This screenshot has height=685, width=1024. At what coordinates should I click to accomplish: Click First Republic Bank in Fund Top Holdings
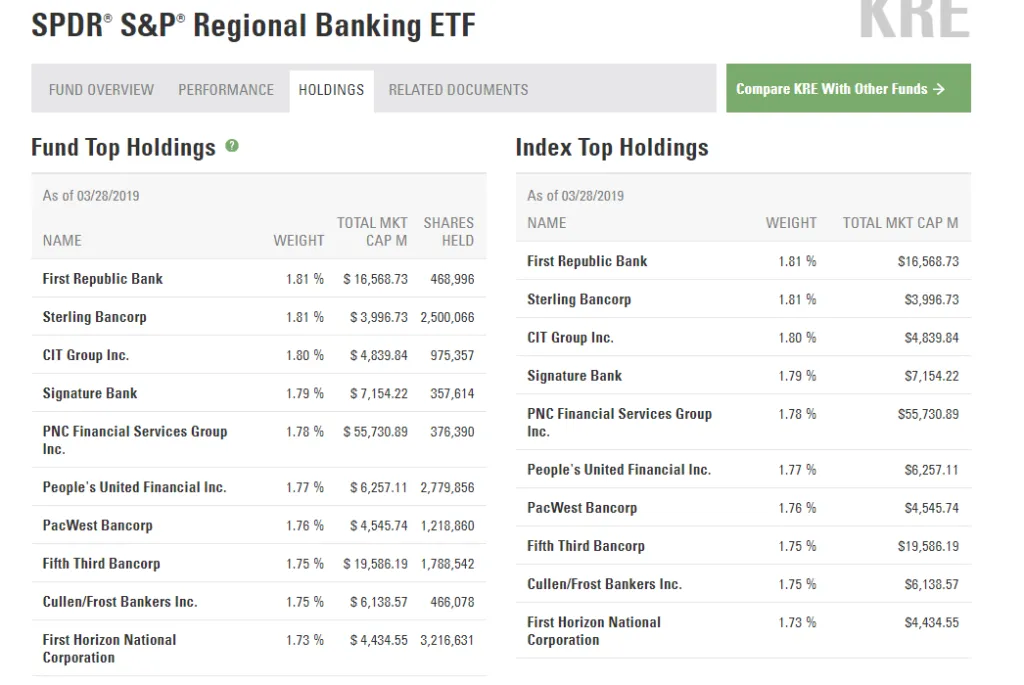coord(102,279)
